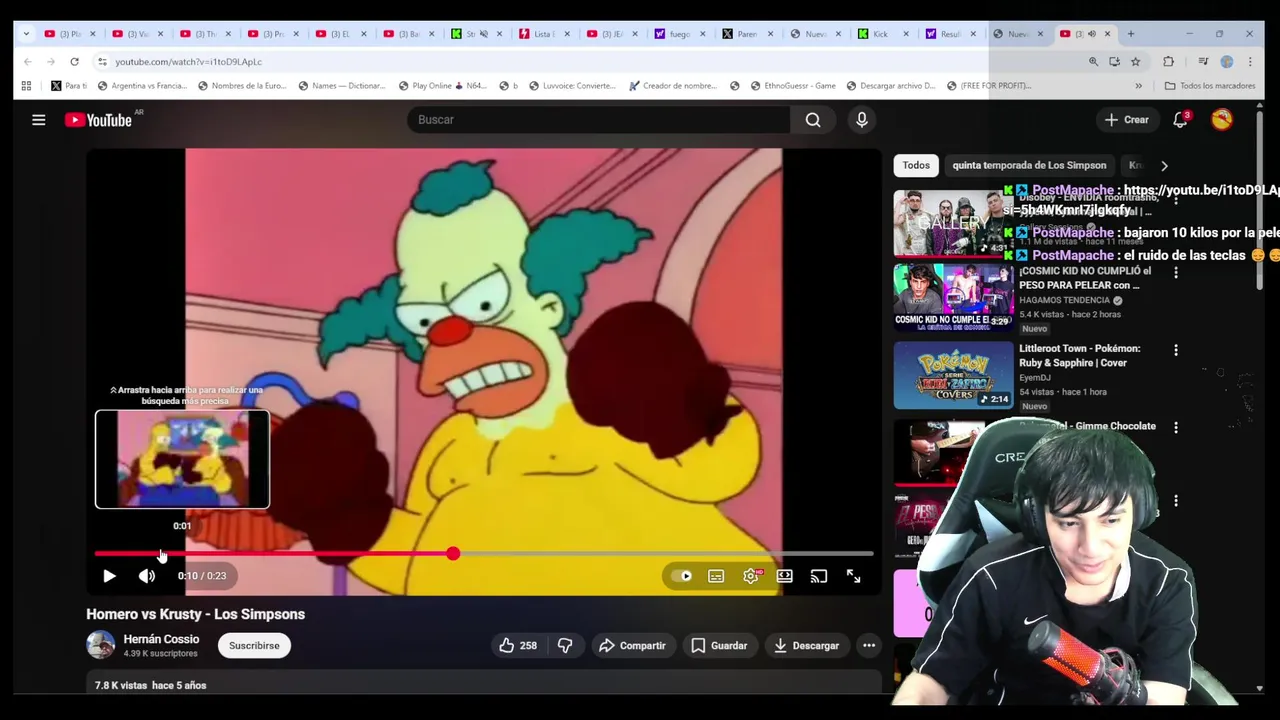Open the tab search dropdown arrow

(26, 34)
